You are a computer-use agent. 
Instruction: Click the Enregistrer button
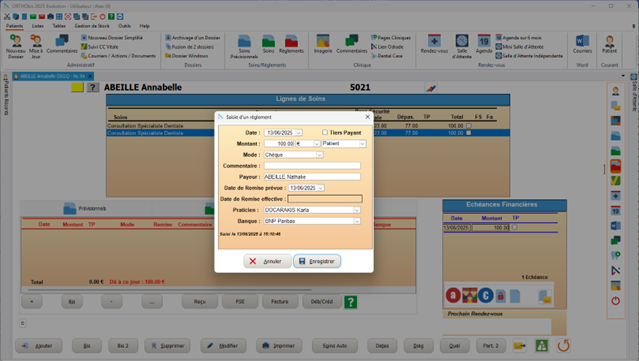tap(317, 261)
